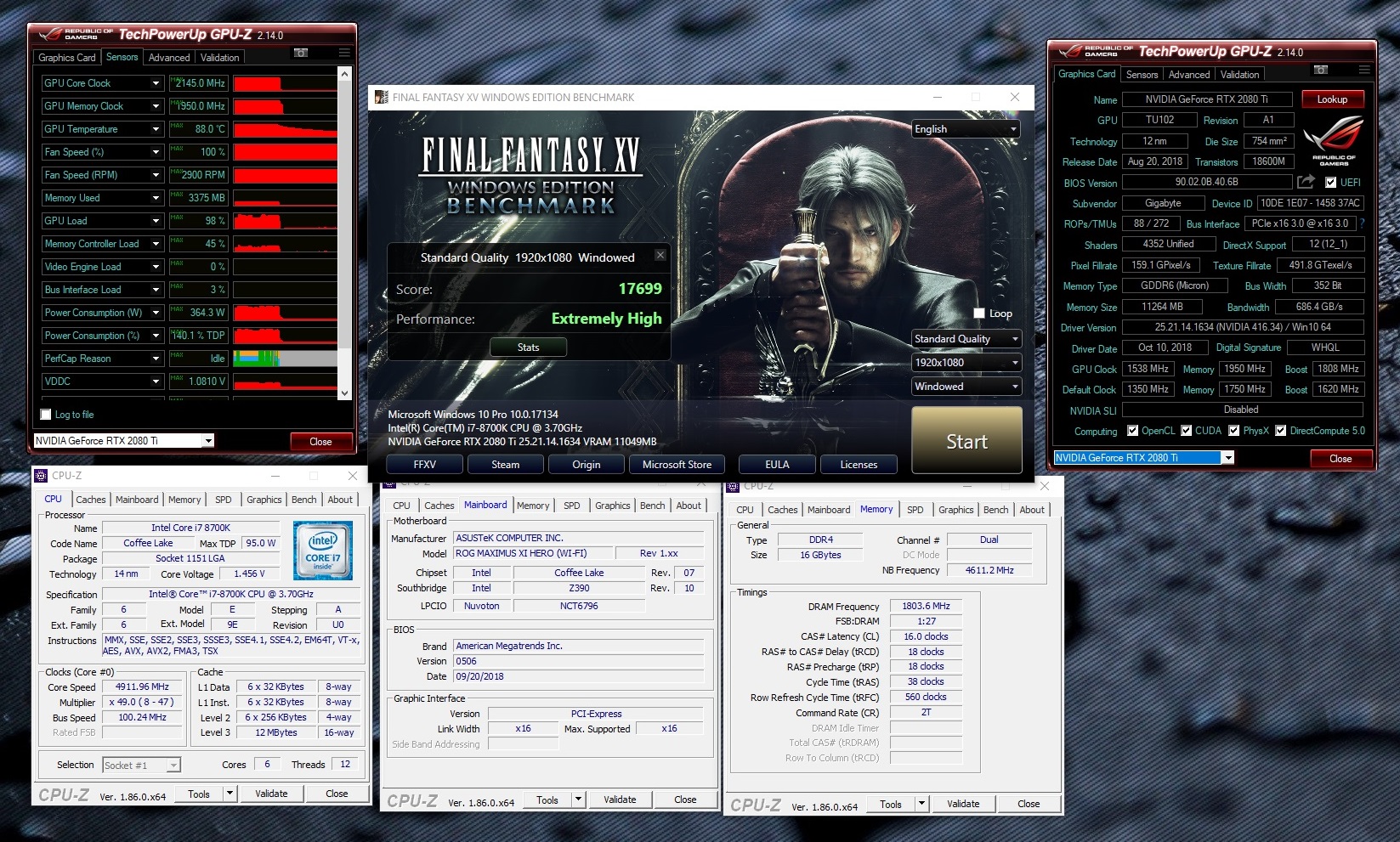Click the Start benchmark button
This screenshot has height=842, width=1400.
(x=966, y=440)
